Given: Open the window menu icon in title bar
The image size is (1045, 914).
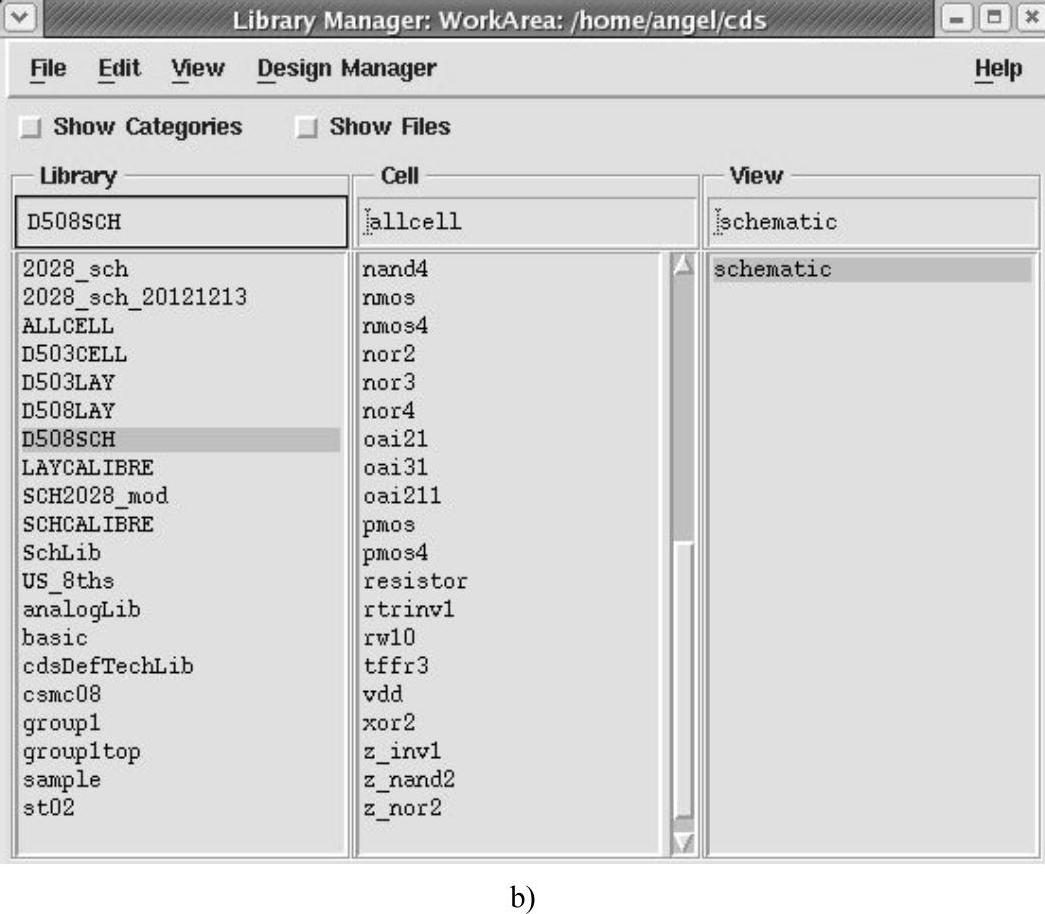Looking at the screenshot, I should pyautogui.click(x=15, y=20).
